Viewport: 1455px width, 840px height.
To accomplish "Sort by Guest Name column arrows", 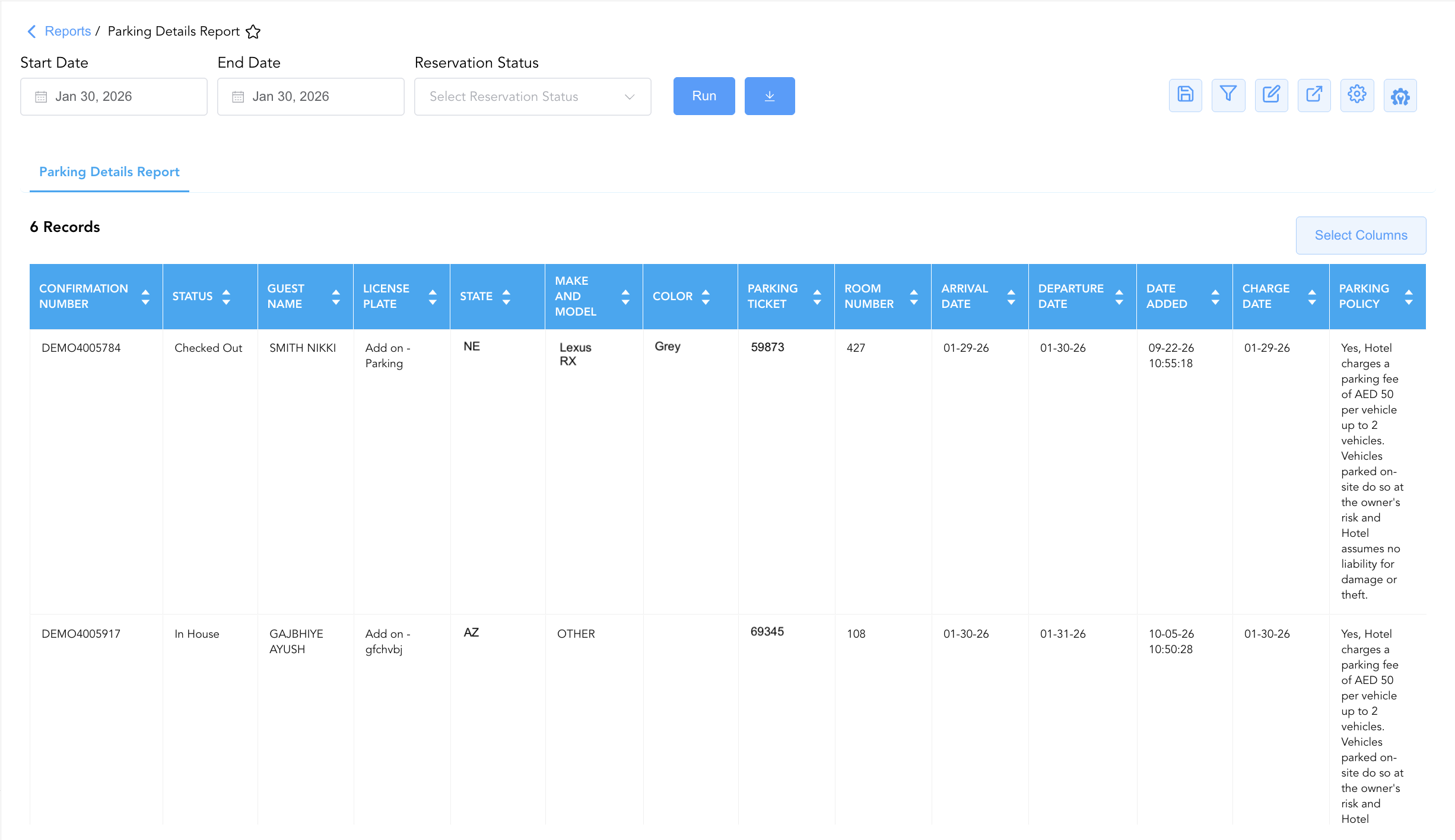I will 336,297.
